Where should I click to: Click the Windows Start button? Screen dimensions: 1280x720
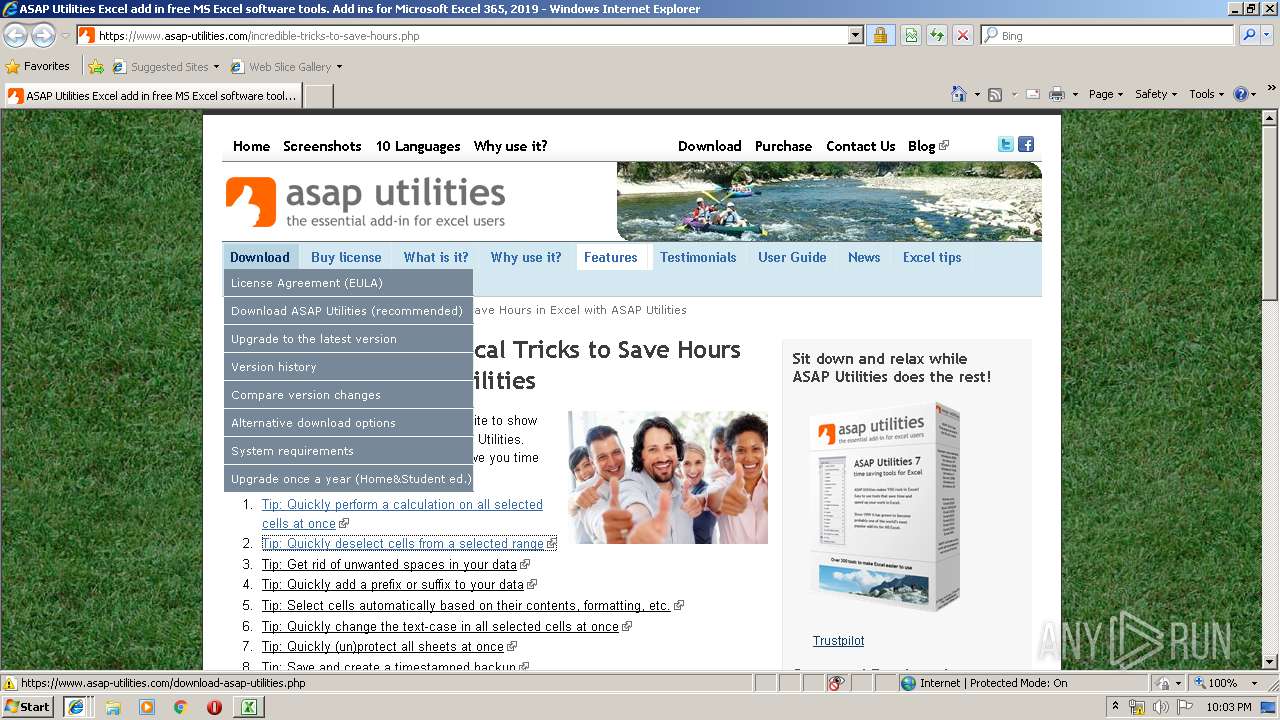pos(28,706)
